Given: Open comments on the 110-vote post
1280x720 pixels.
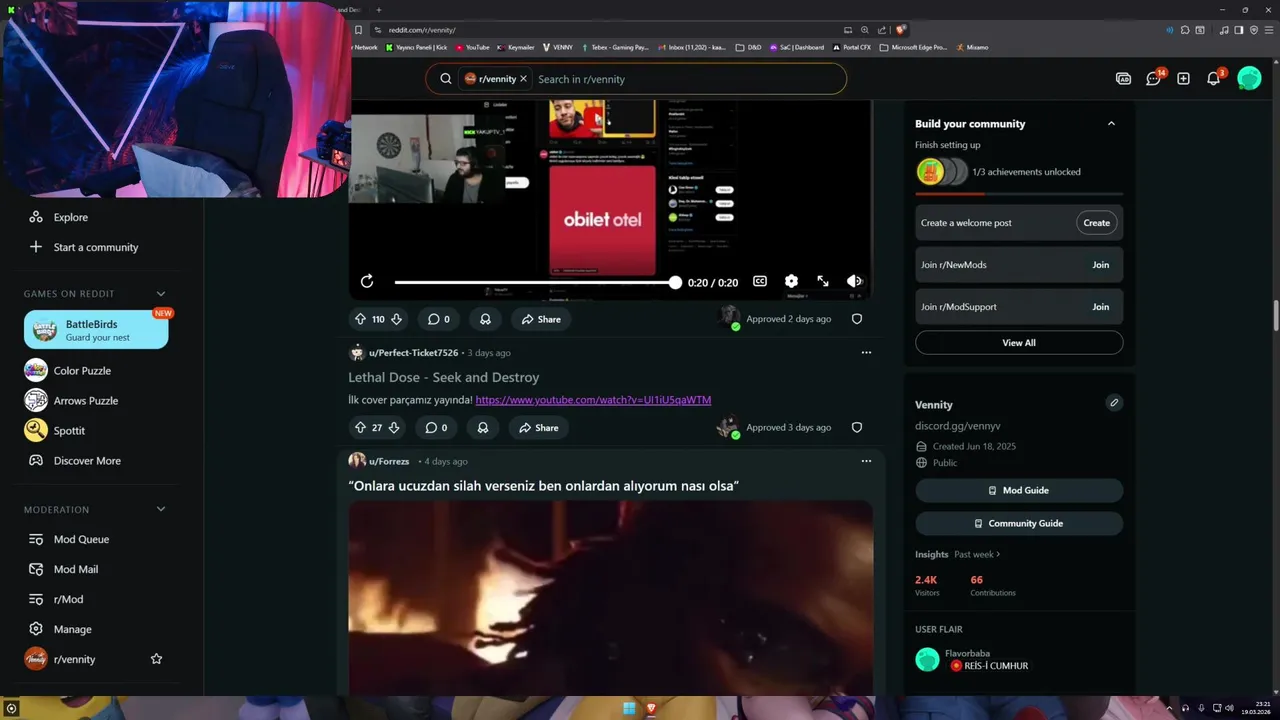Looking at the screenshot, I should click(x=439, y=319).
